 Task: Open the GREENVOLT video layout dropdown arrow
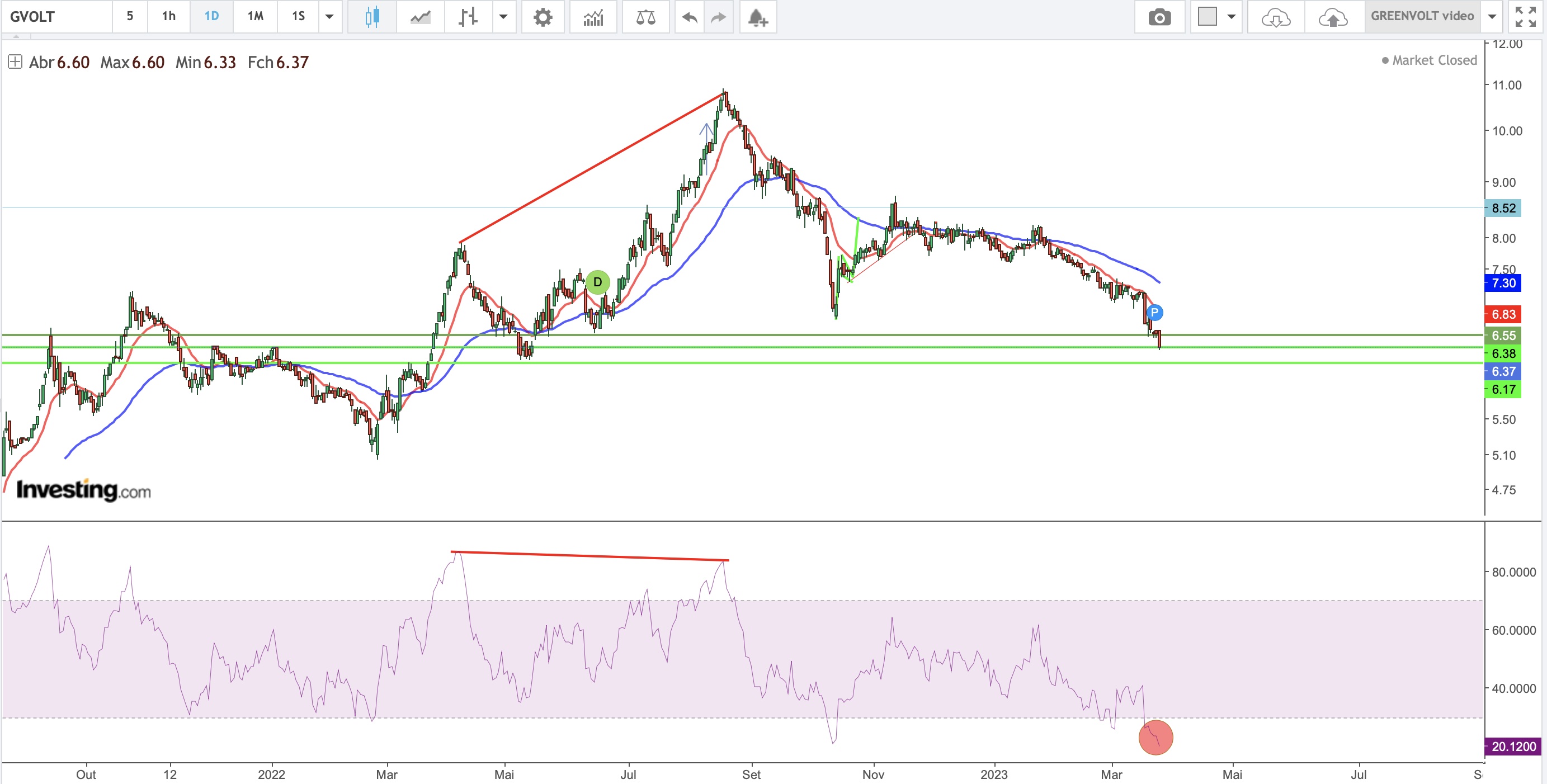coord(1492,17)
